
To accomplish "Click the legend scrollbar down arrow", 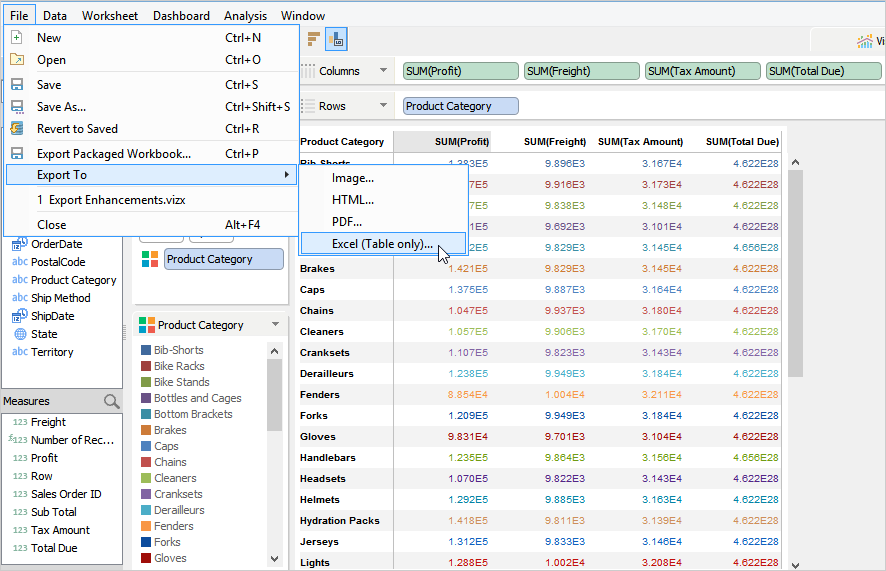I will [275, 559].
